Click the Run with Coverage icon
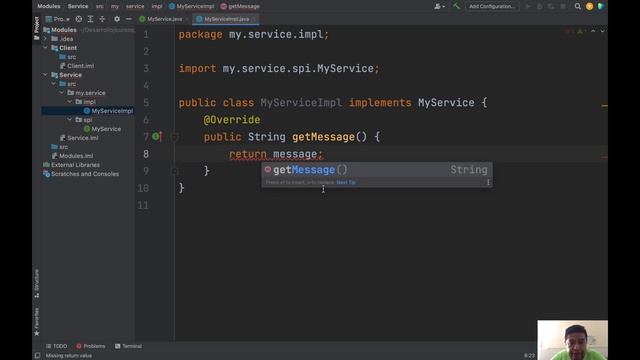Screen dimensions: 640x360 point(551,6)
